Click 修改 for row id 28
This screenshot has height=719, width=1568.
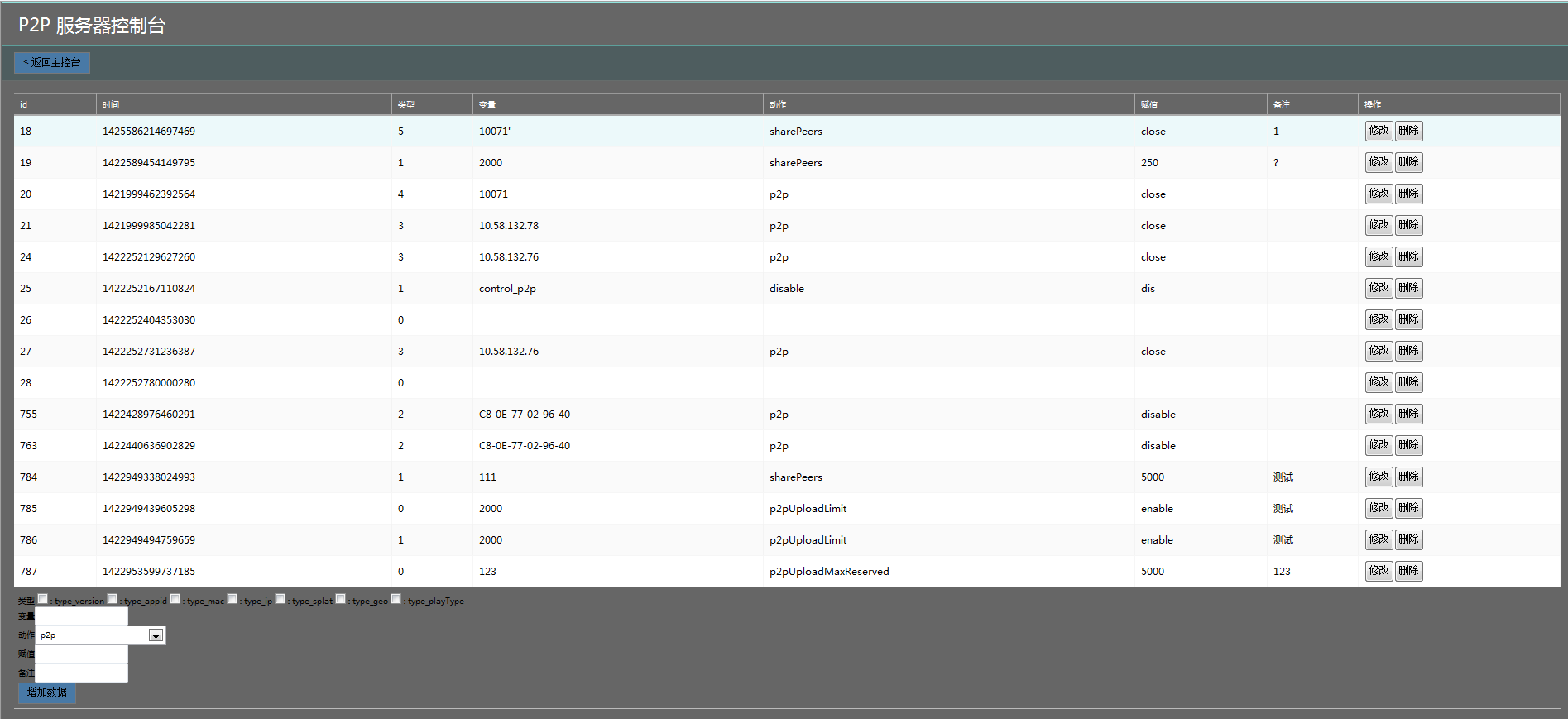click(x=1379, y=382)
